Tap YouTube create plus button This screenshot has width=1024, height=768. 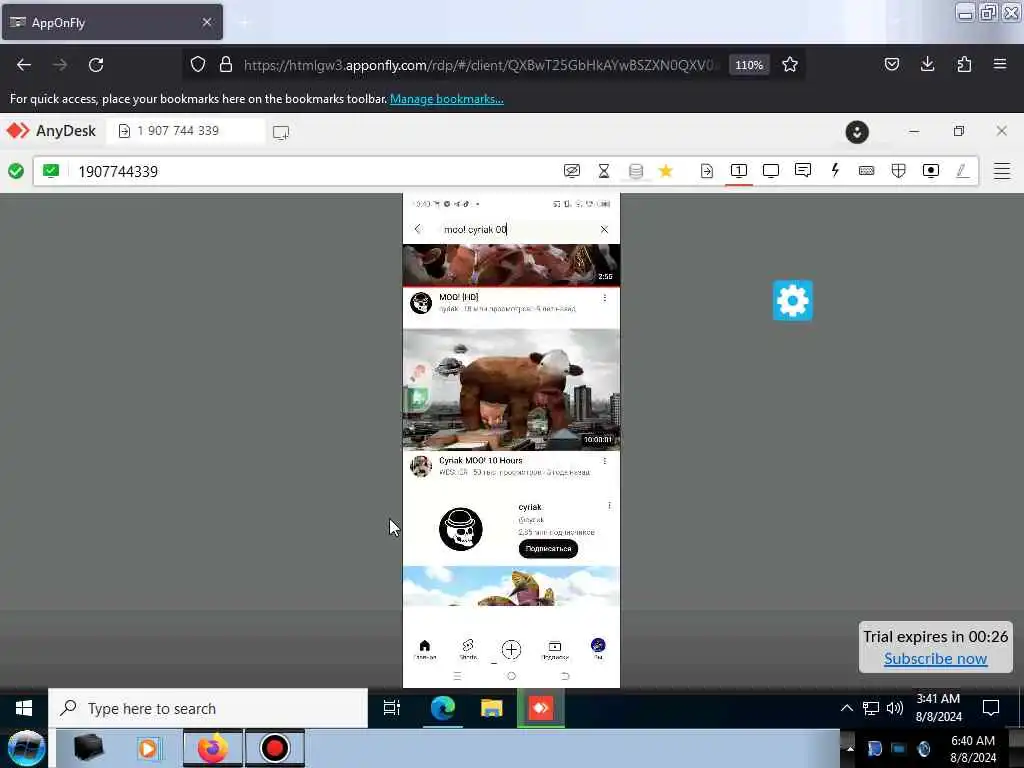(x=511, y=649)
